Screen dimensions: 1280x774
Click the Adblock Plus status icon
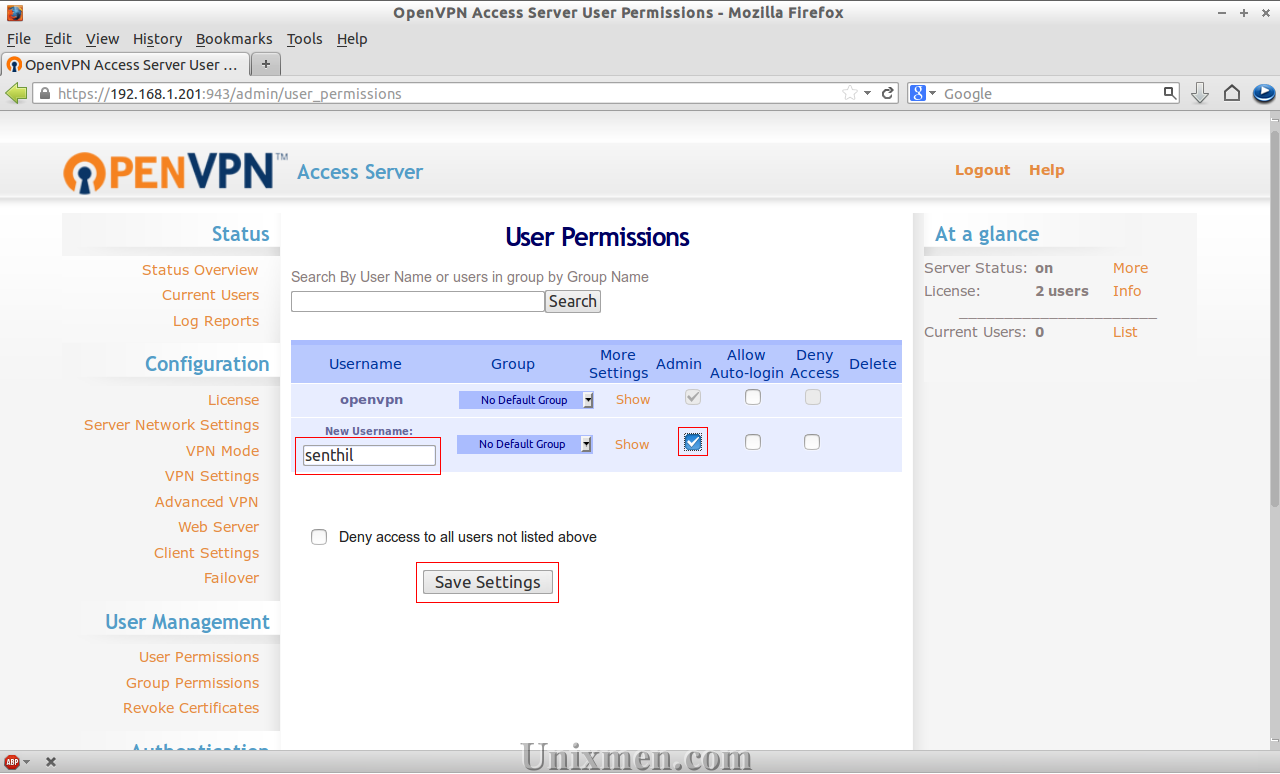tap(12, 762)
